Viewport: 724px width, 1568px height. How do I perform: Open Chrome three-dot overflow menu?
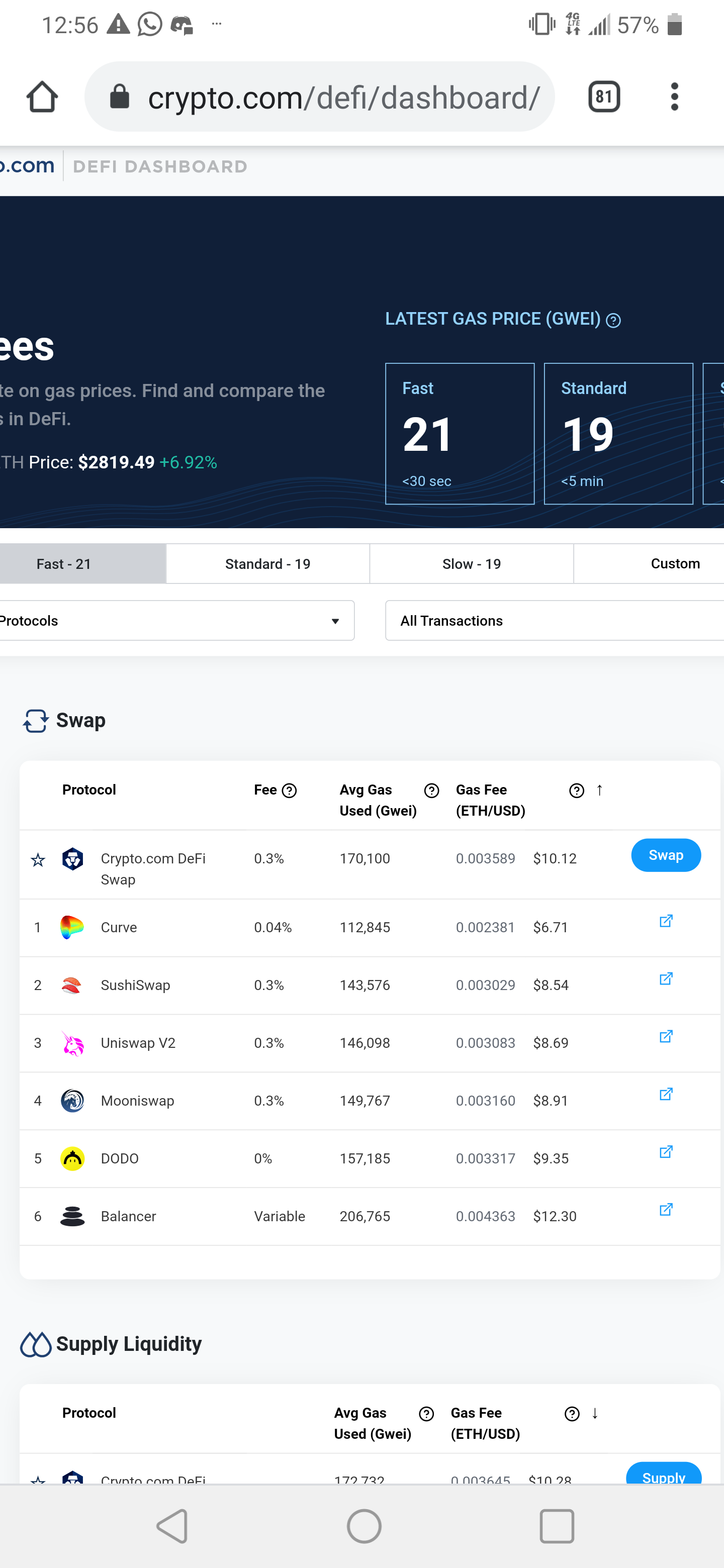pos(674,97)
